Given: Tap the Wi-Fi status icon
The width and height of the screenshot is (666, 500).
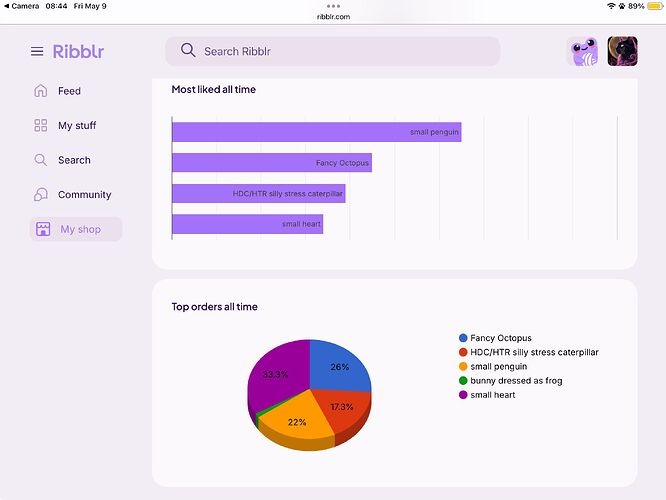Looking at the screenshot, I should click(611, 6).
